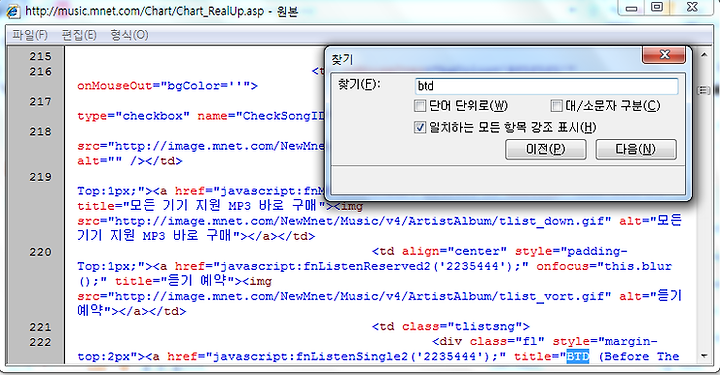Click the scrollbar up arrow
This screenshot has width=720, height=375.
(704, 55)
